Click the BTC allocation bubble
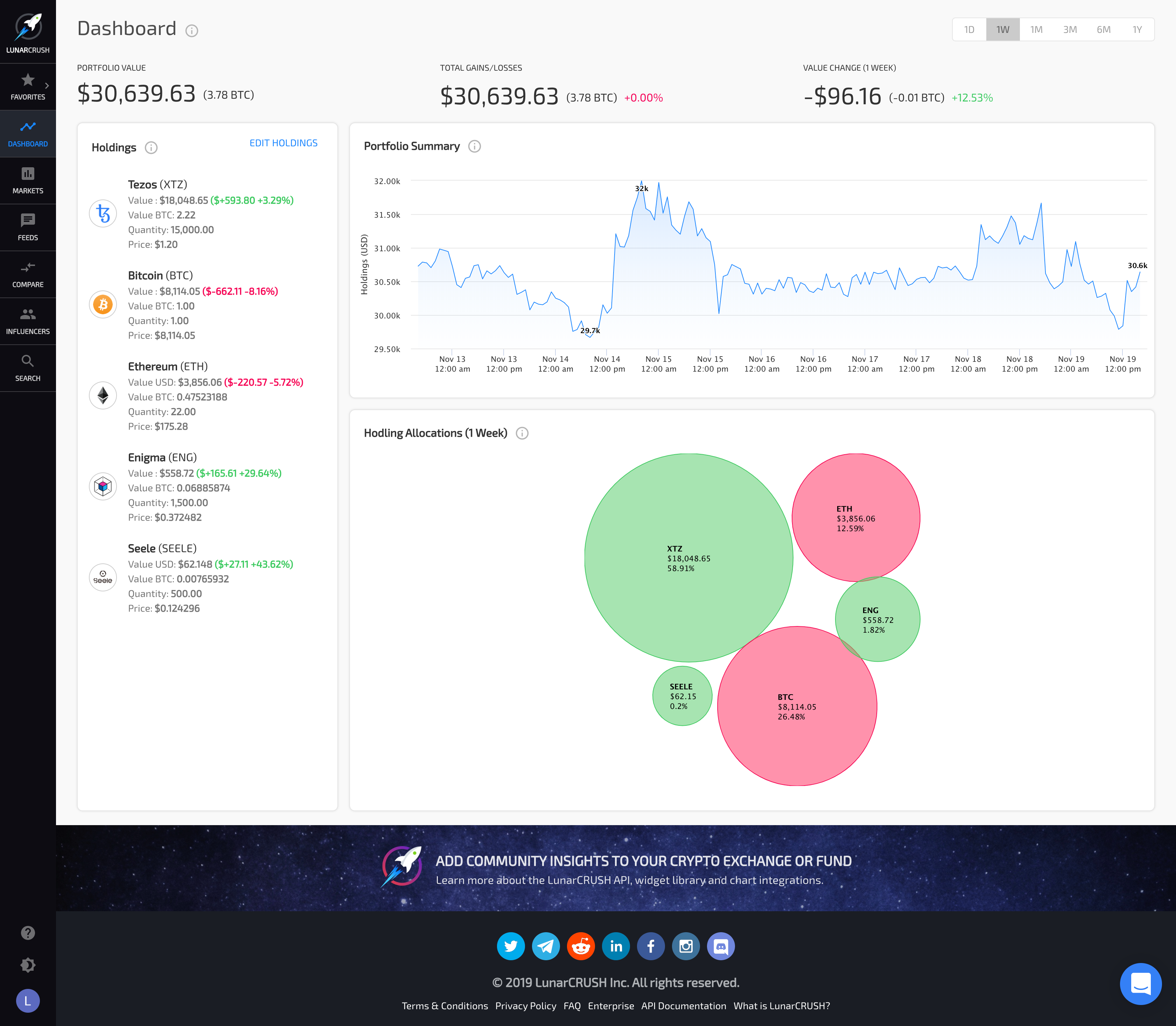The height and width of the screenshot is (1026, 1176). click(x=797, y=706)
